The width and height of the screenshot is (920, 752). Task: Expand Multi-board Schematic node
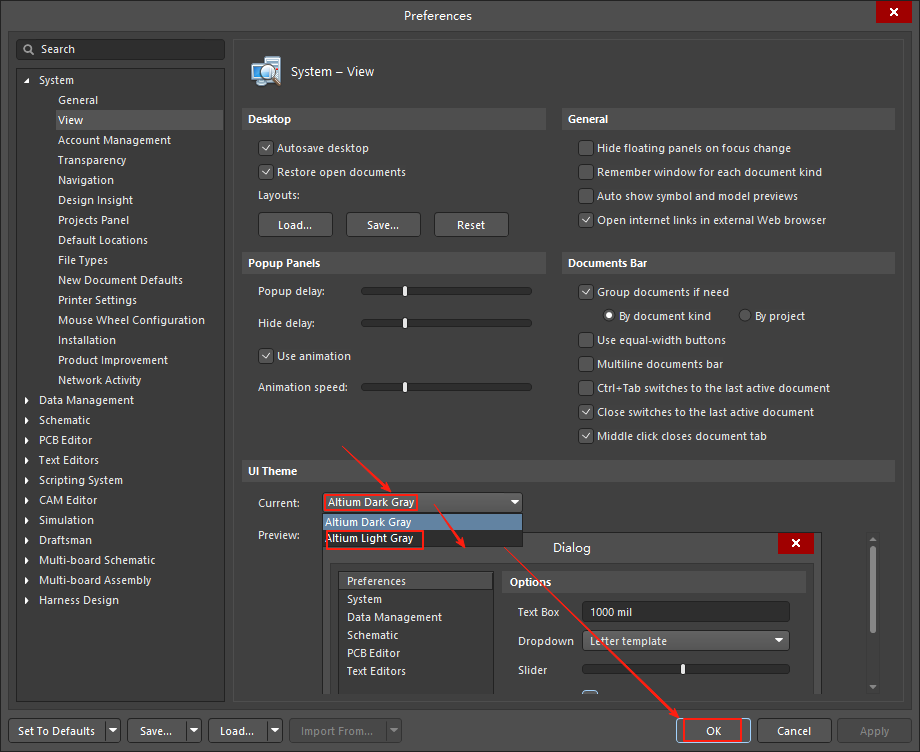tap(26, 561)
